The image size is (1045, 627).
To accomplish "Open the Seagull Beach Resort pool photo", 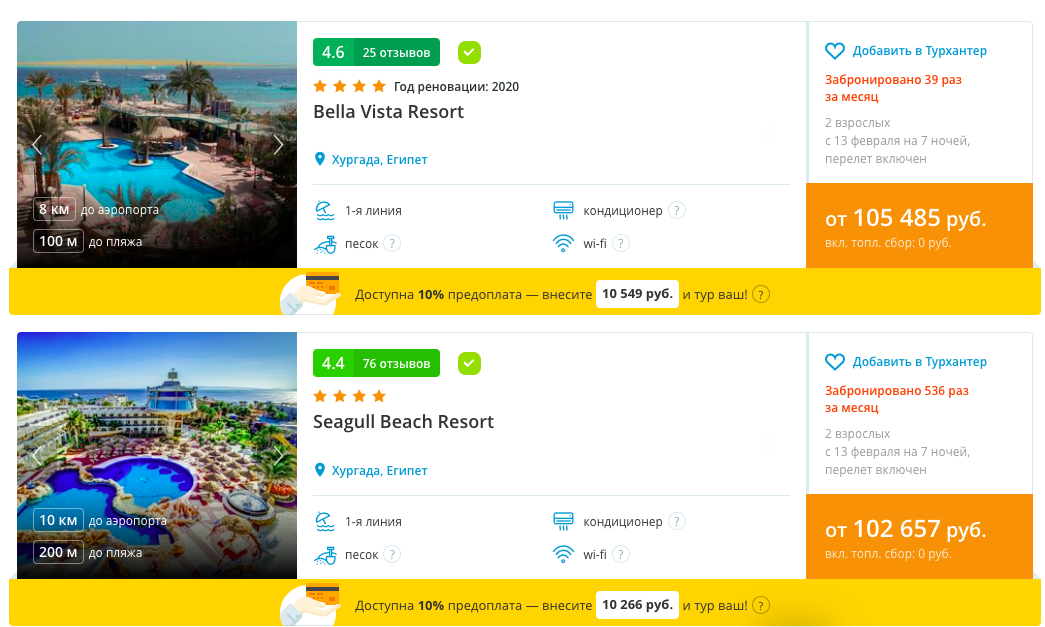I will 157,440.
